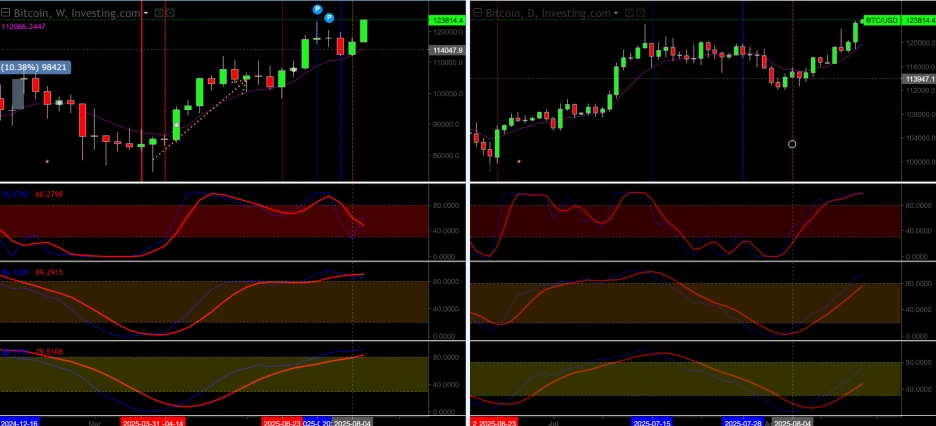Screen dimensions: 936x426
Task: Click the 100000.0 label on weekly price axis
Action: 447,93
